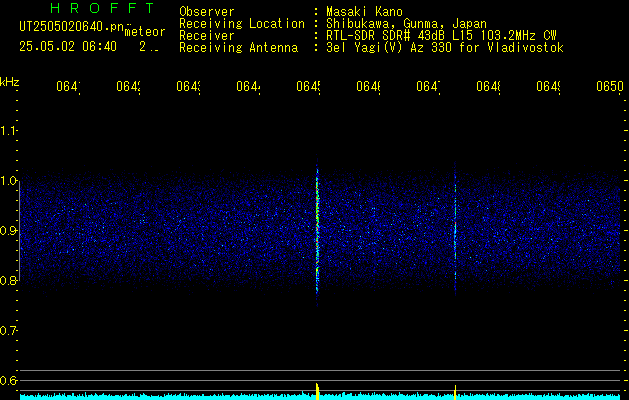This screenshot has height=400, width=629.
Task: Click the kHz axis unit label
Action: (10, 82)
